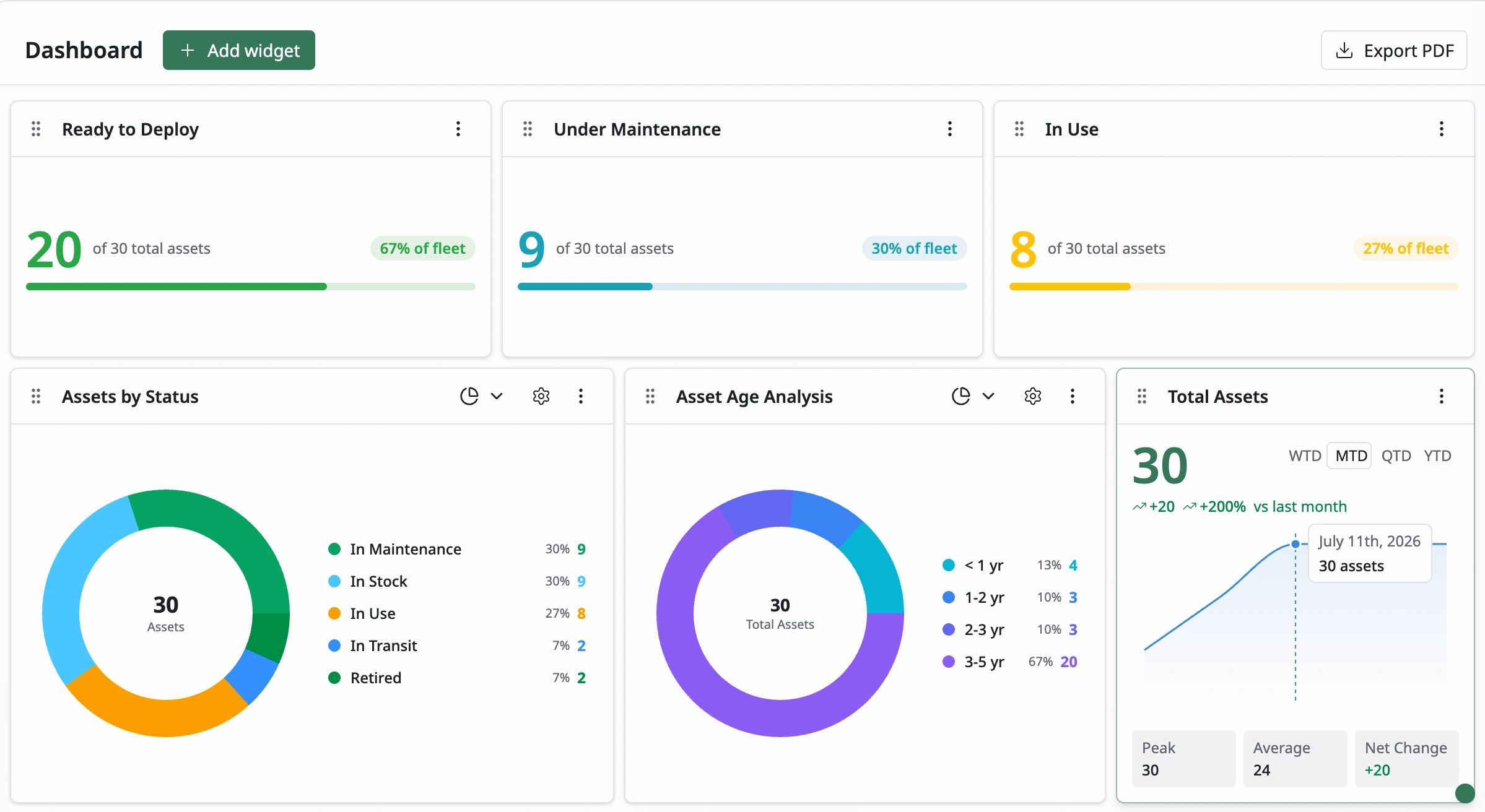Image resolution: width=1485 pixels, height=812 pixels.
Task: Switch Total Assets to YTD
Action: (x=1437, y=456)
